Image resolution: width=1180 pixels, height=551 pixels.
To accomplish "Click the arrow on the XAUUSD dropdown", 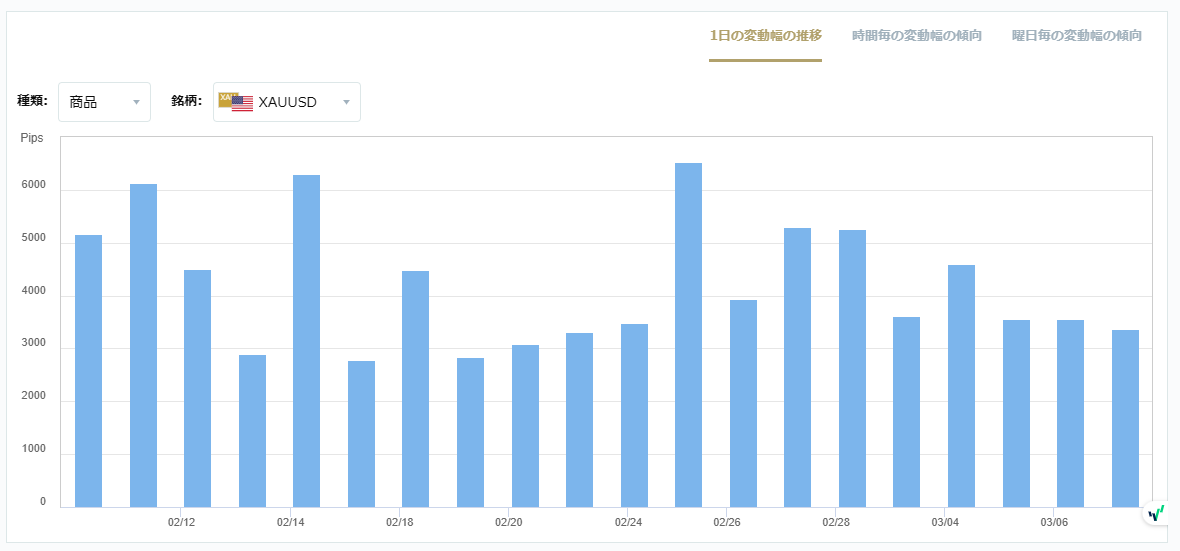I will 346,102.
